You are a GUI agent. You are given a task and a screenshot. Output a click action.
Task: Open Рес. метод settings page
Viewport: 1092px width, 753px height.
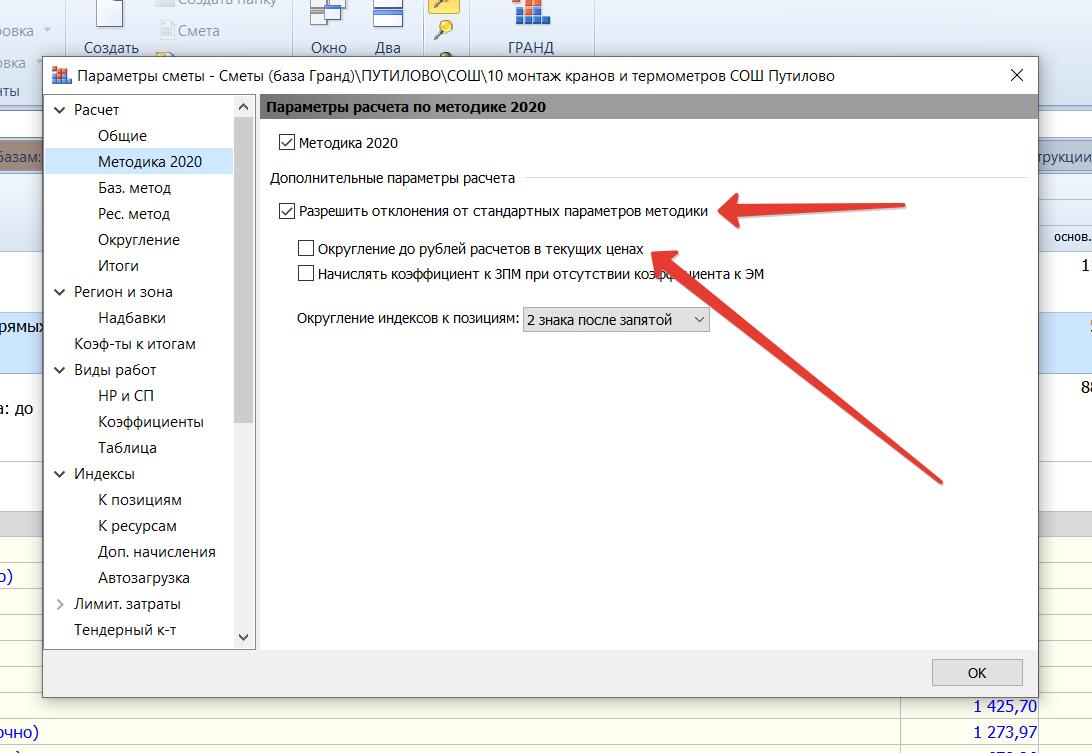coord(134,214)
